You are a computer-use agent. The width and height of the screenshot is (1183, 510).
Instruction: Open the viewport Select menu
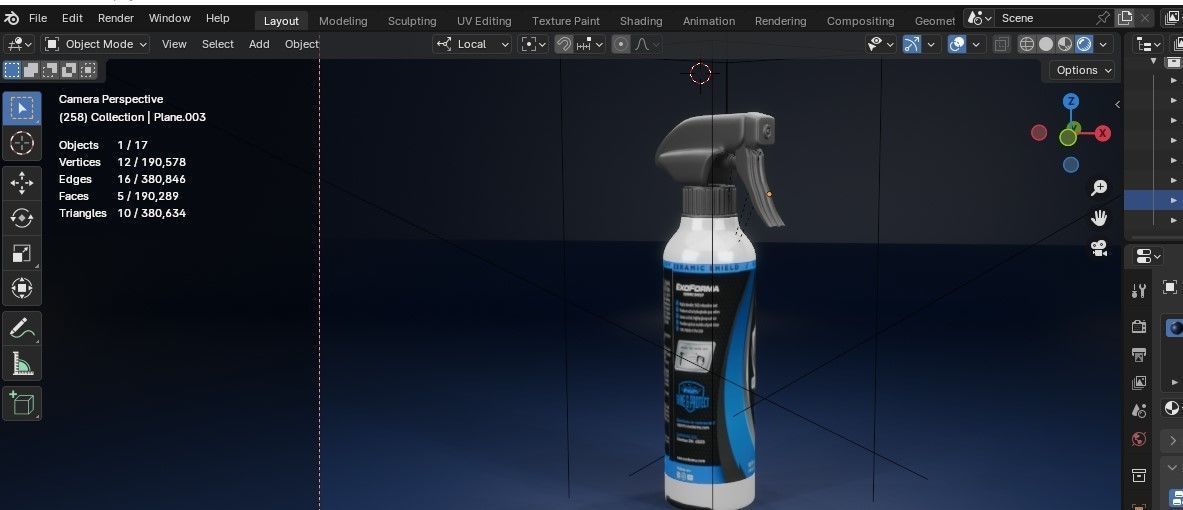tap(217, 45)
